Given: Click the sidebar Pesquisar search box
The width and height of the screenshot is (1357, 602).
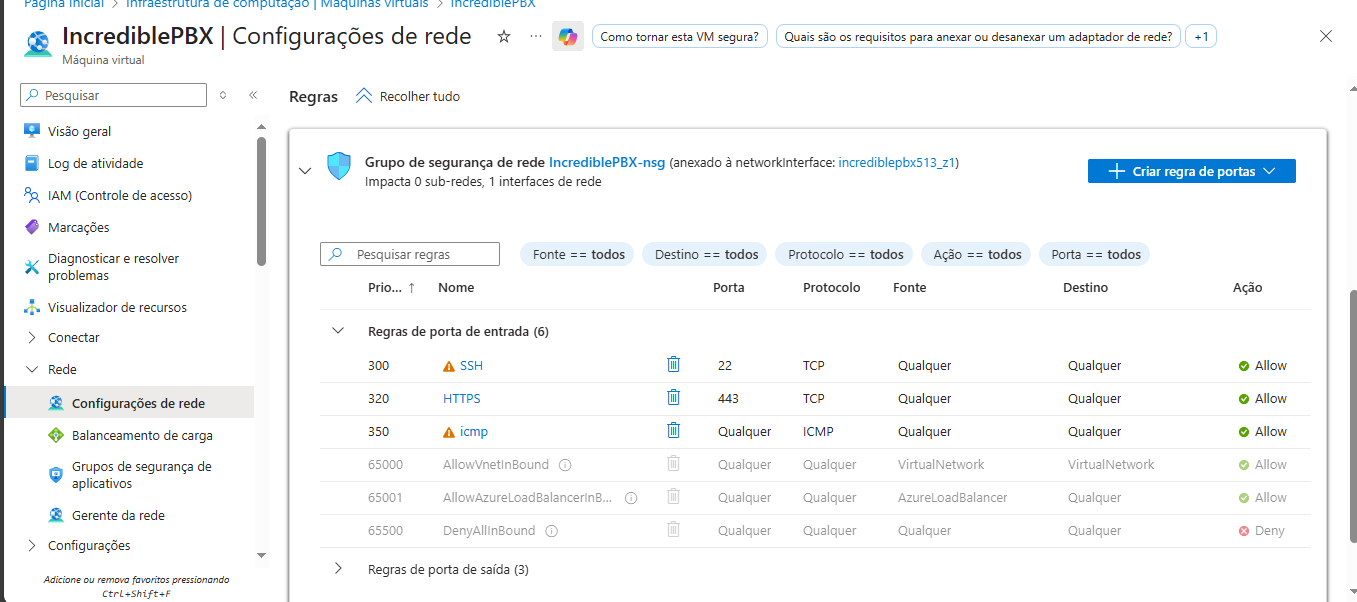Looking at the screenshot, I should (113, 95).
